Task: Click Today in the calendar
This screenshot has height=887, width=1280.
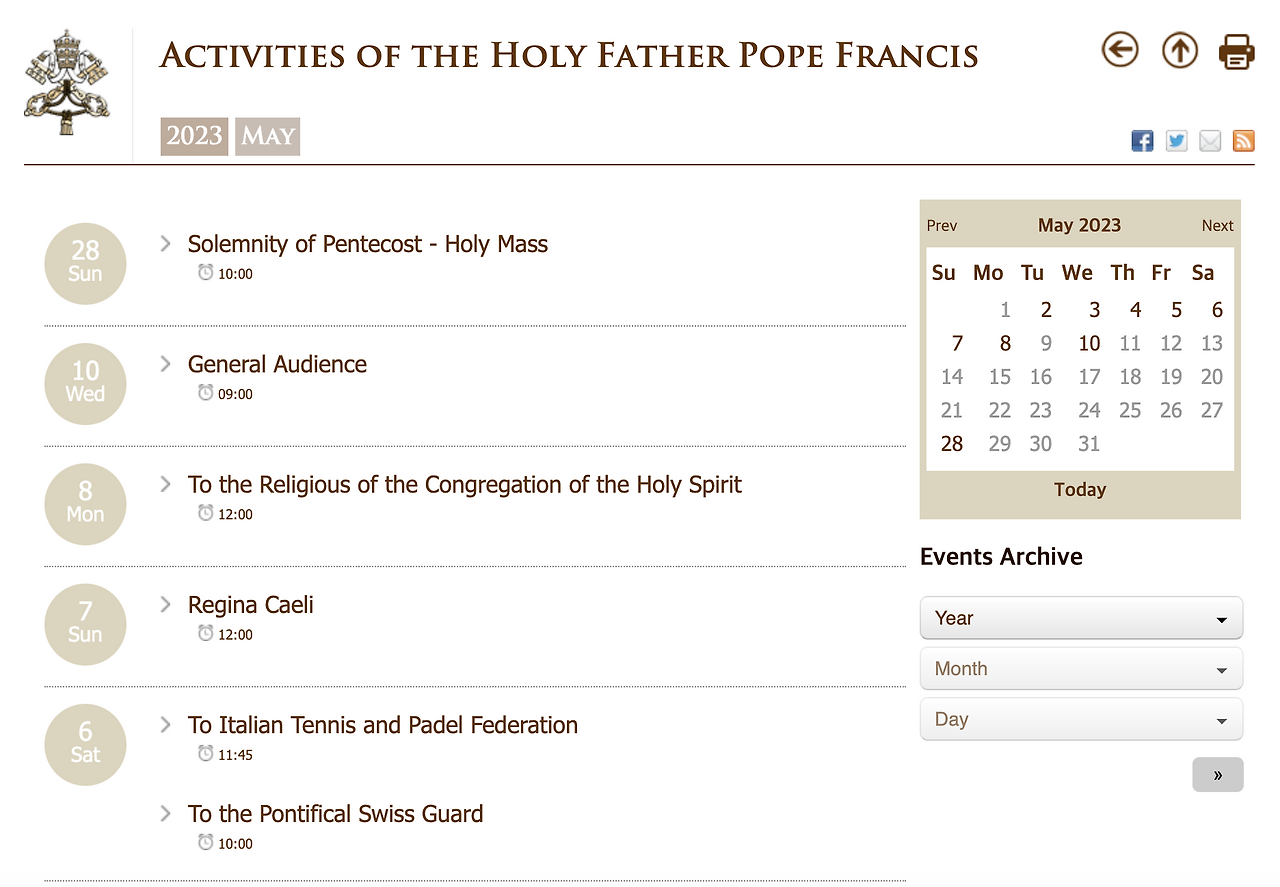Action: point(1080,489)
